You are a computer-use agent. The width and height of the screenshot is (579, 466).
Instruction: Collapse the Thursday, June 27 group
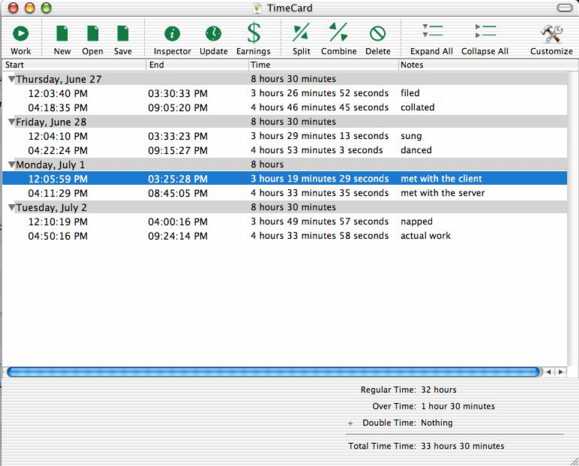(12, 79)
